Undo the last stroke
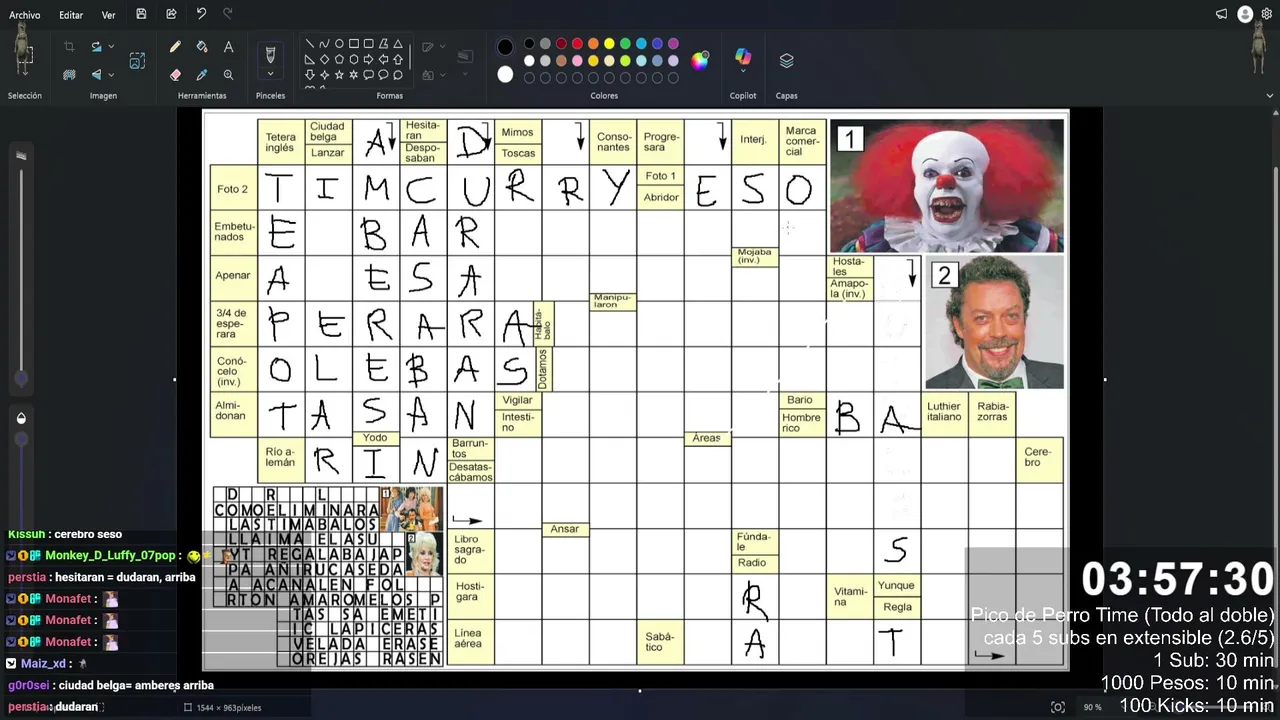The height and width of the screenshot is (720, 1280). tap(201, 14)
